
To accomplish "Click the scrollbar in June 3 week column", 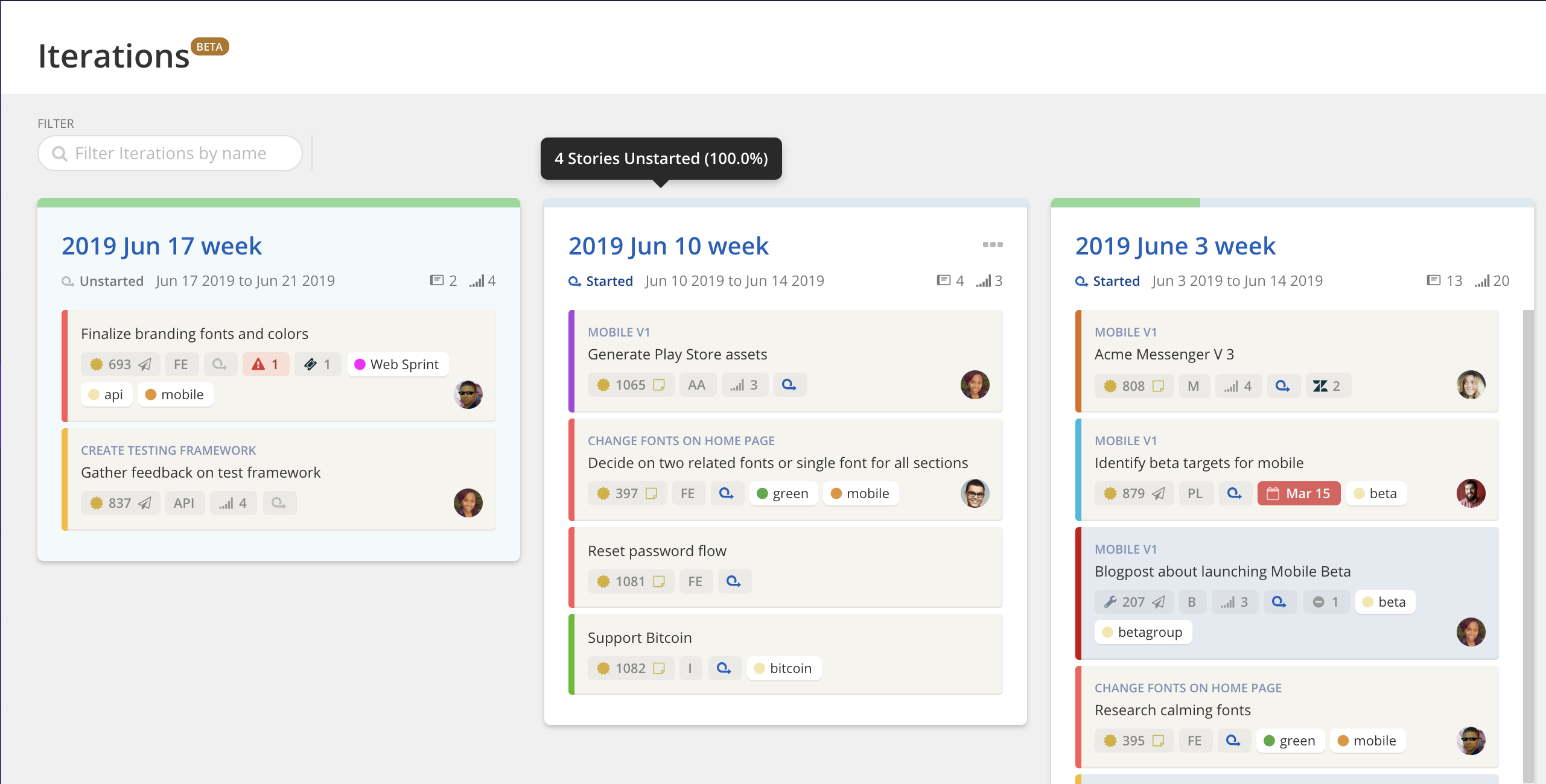I will (1528, 546).
